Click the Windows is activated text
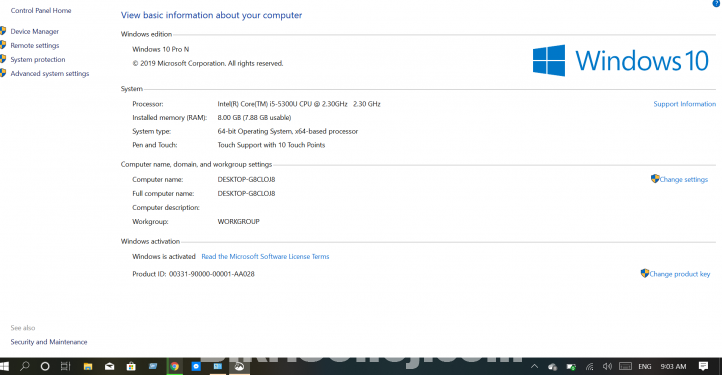The image size is (722, 375). 163,257
